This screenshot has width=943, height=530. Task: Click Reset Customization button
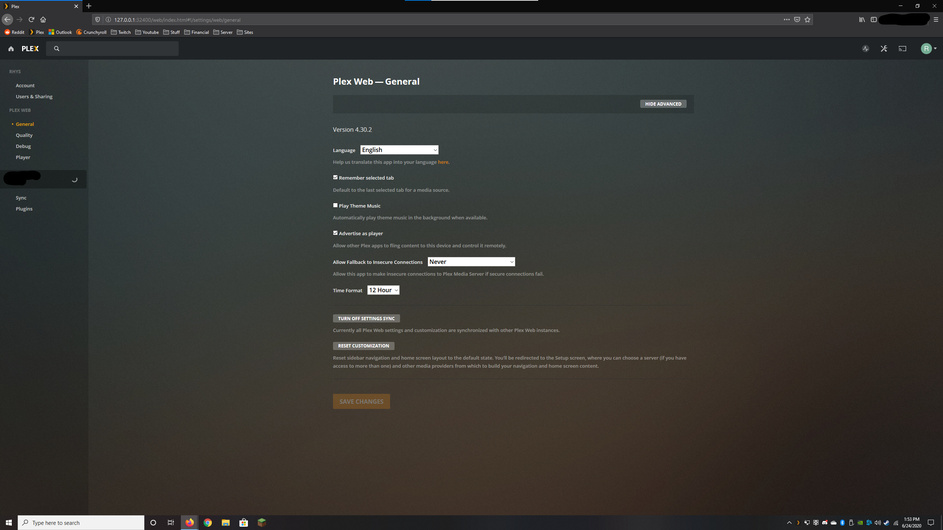(363, 346)
